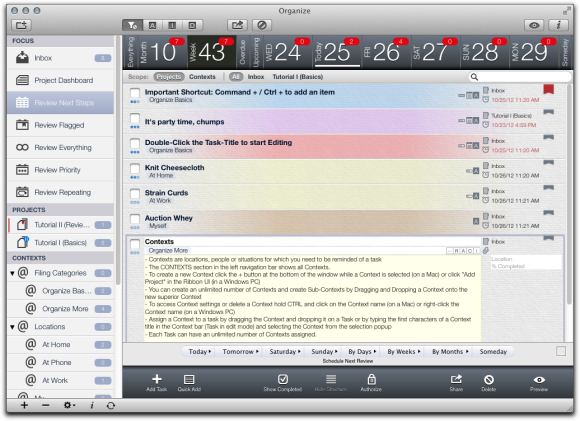The height and width of the screenshot is (421, 580).
Task: Click the Hide Structure icon
Action: tap(331, 379)
